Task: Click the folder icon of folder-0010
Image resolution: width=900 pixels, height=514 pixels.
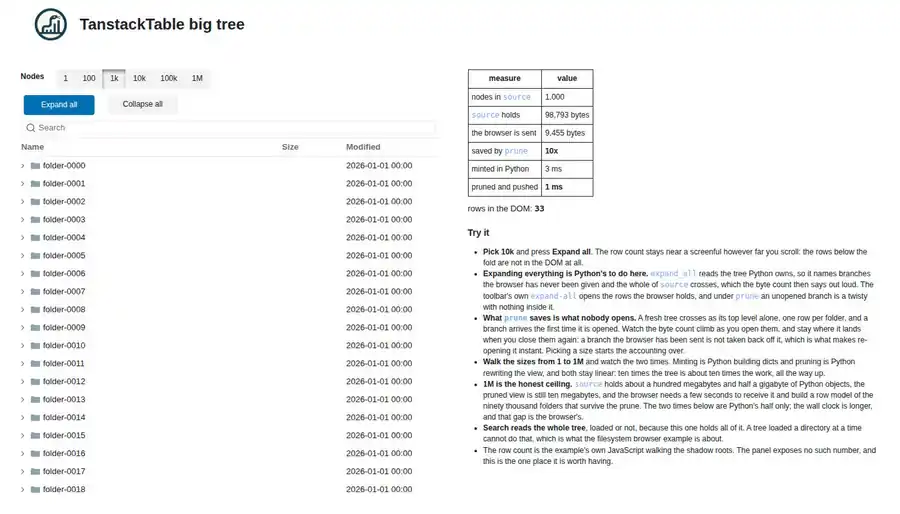Action: [36, 345]
